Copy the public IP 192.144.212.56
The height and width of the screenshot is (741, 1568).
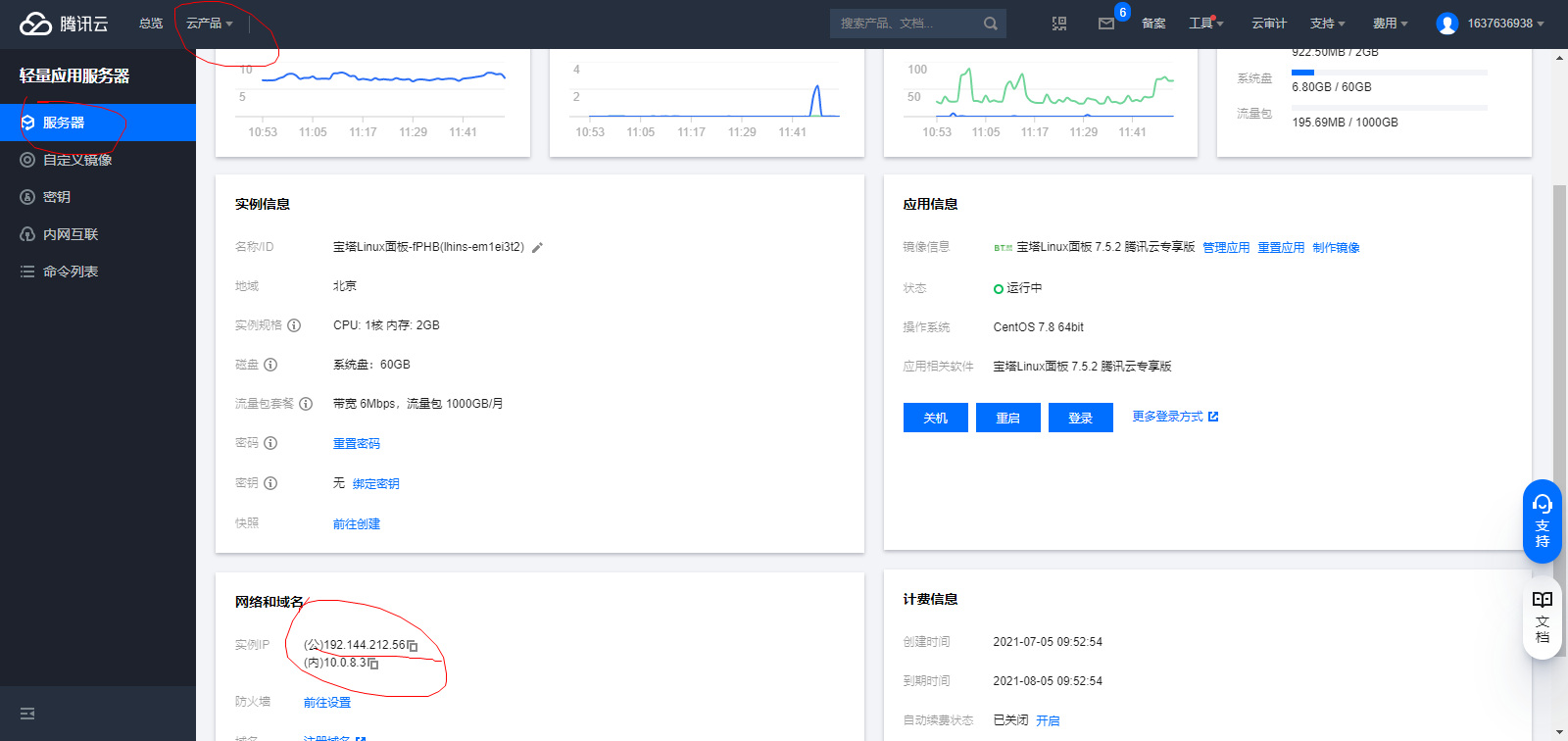(413, 646)
